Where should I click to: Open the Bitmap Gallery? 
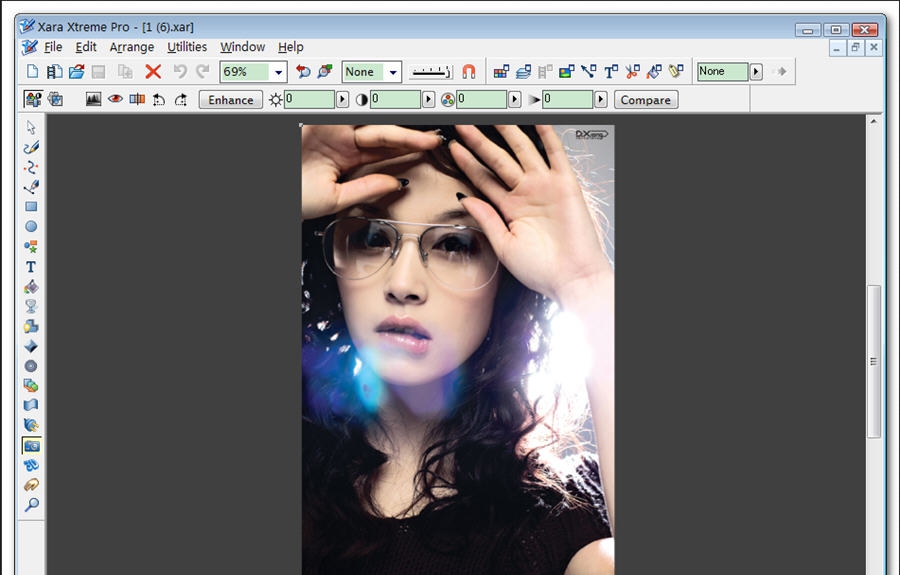click(x=567, y=71)
